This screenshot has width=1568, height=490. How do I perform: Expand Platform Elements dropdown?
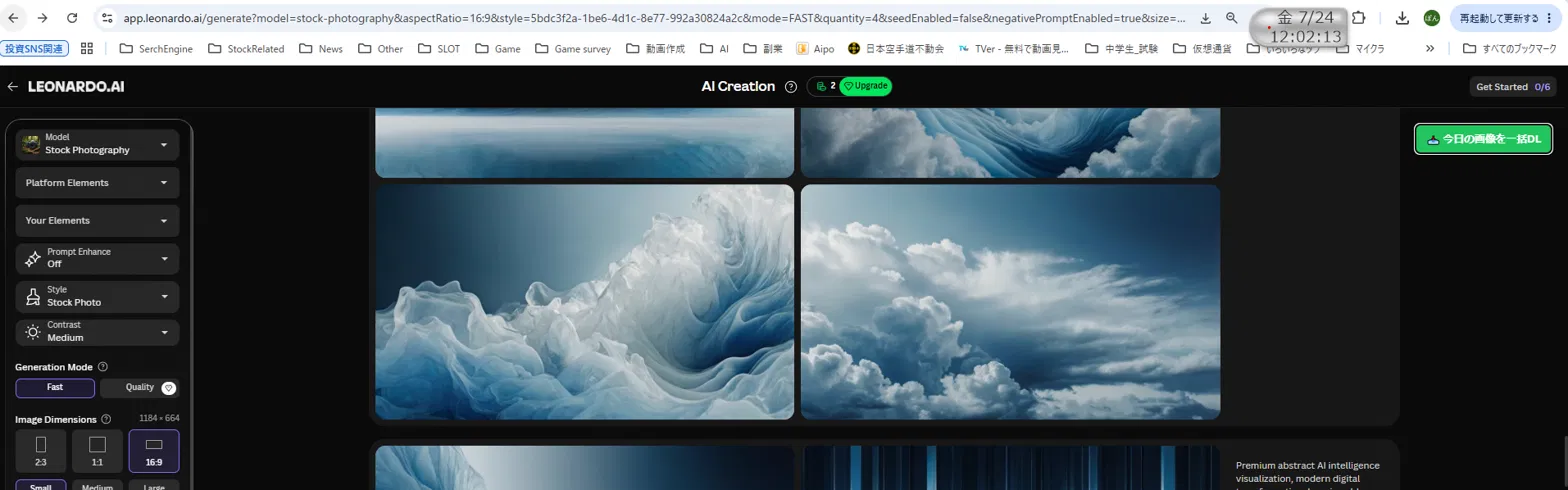tap(98, 183)
